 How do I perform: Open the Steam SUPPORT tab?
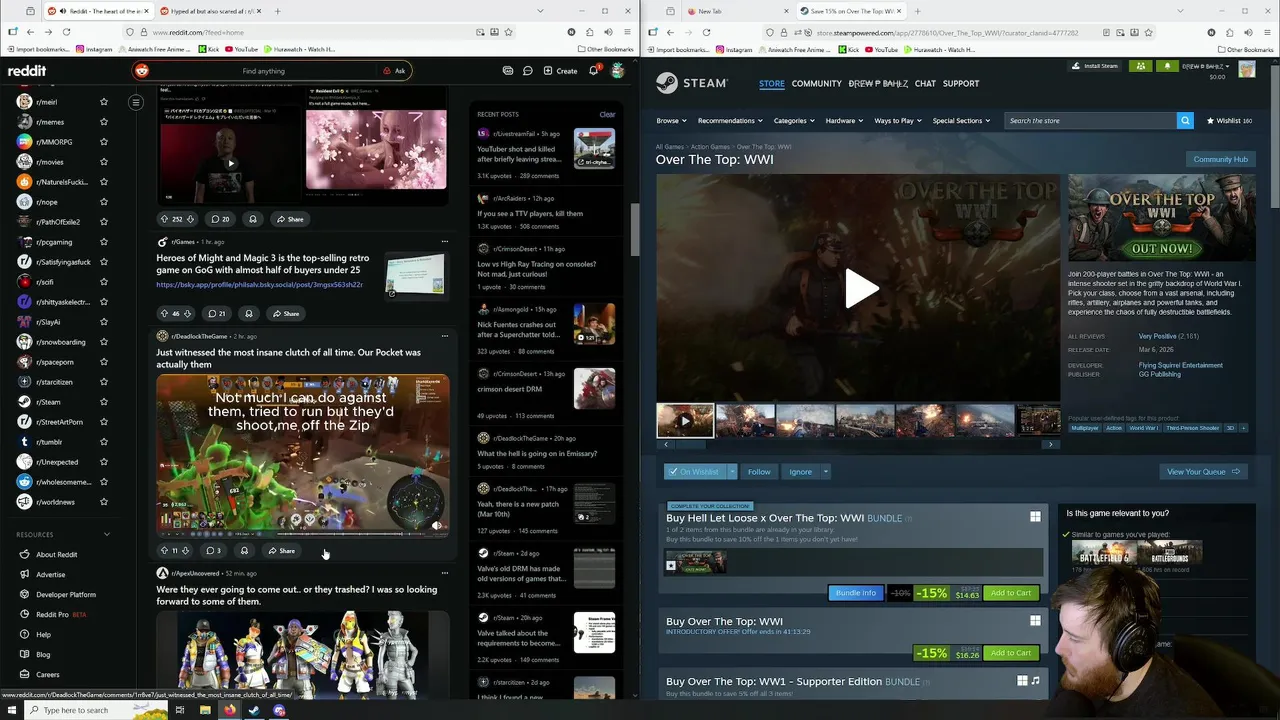pyautogui.click(x=961, y=83)
